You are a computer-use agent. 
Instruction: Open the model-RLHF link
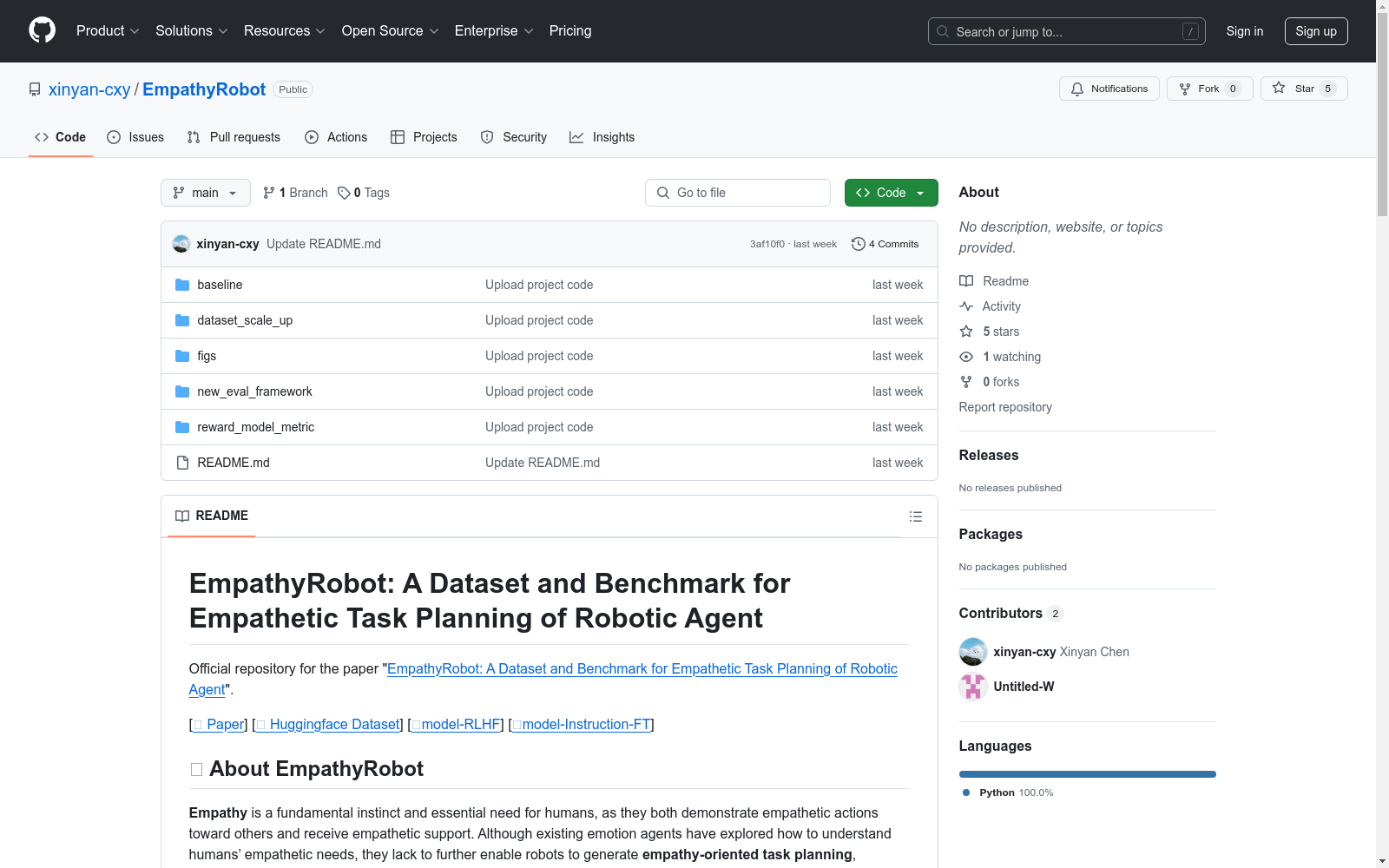456,724
